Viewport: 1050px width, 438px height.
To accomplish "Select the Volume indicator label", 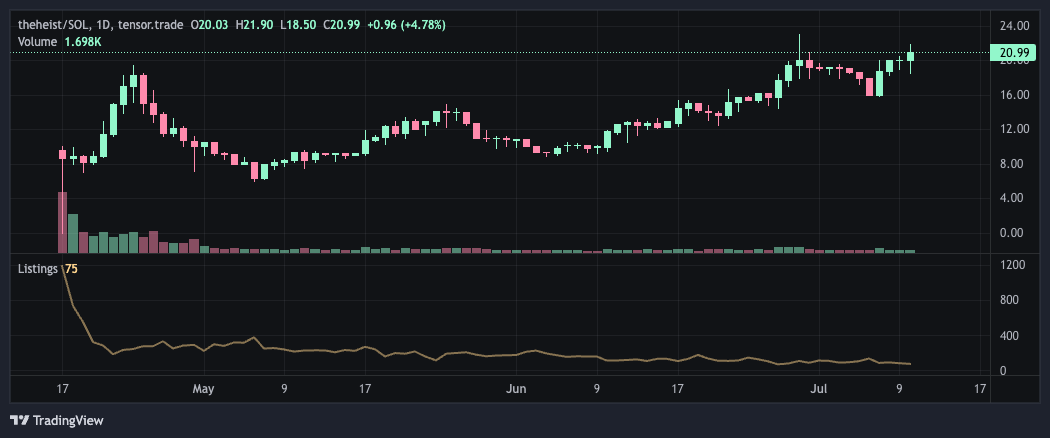I will coord(38,42).
